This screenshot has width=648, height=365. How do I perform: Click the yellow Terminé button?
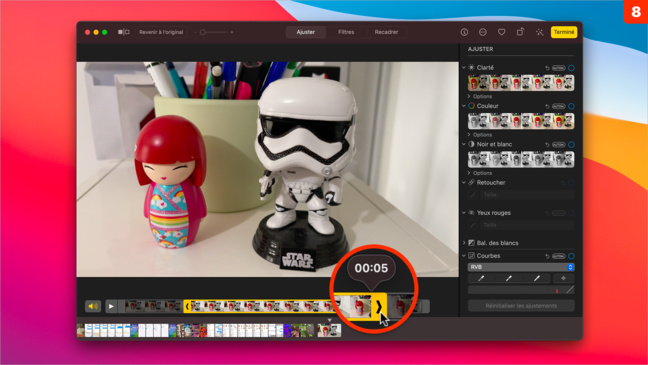pyautogui.click(x=564, y=32)
